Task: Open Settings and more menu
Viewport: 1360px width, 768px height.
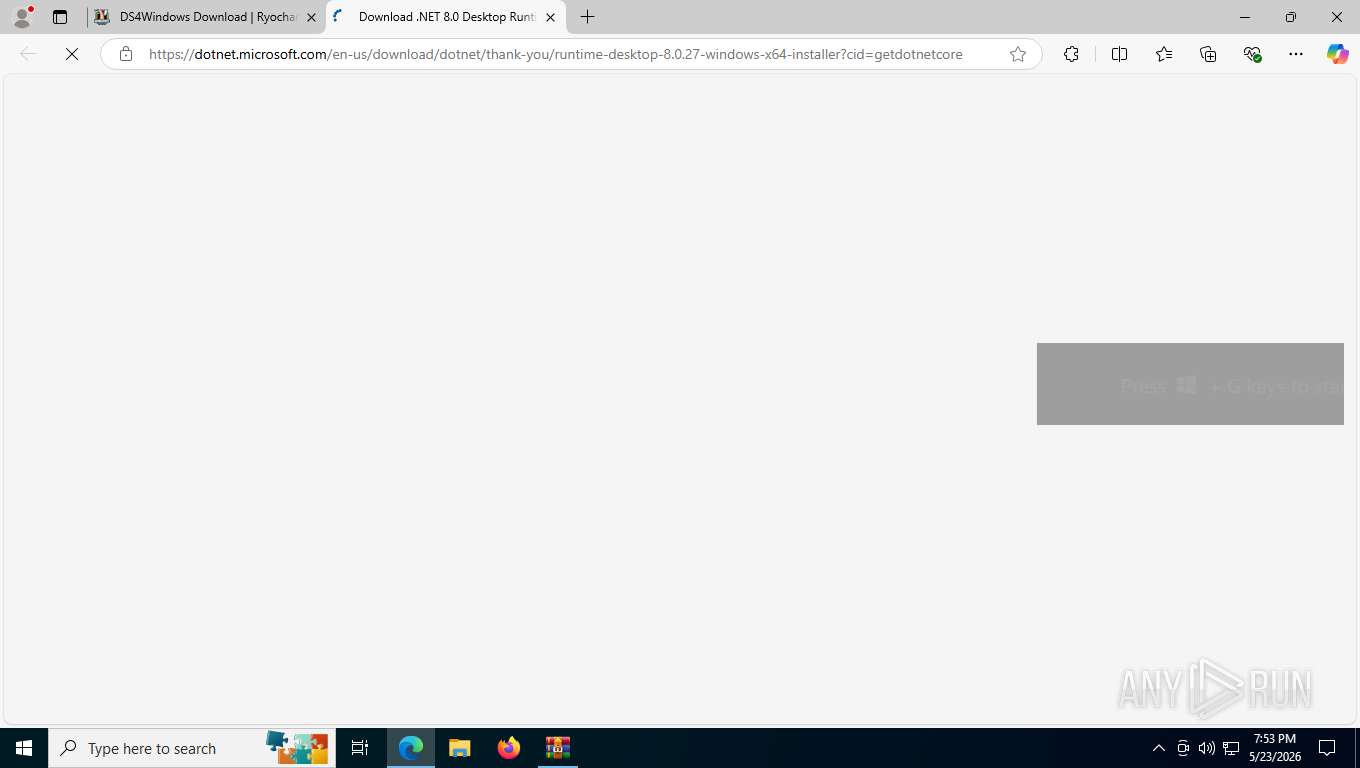Action: (x=1296, y=54)
